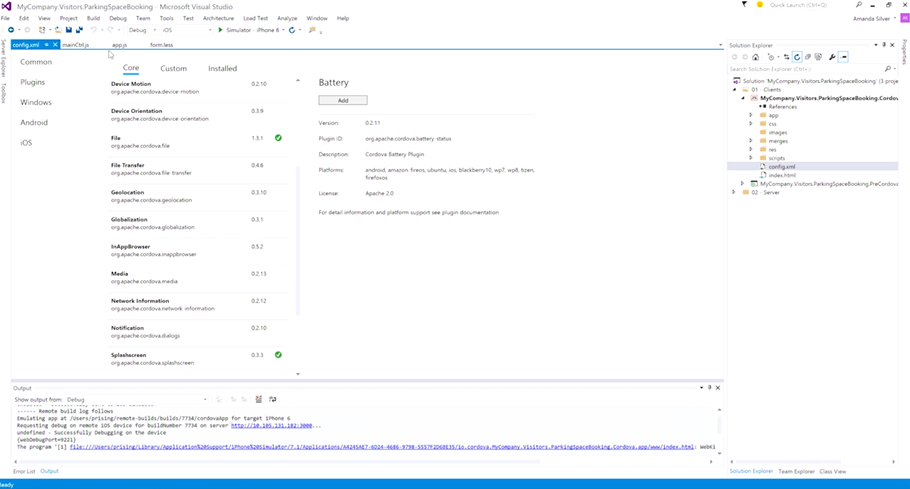The height and width of the screenshot is (489, 910).
Task: Click the Search Solution Explorer input field
Action: click(x=806, y=69)
